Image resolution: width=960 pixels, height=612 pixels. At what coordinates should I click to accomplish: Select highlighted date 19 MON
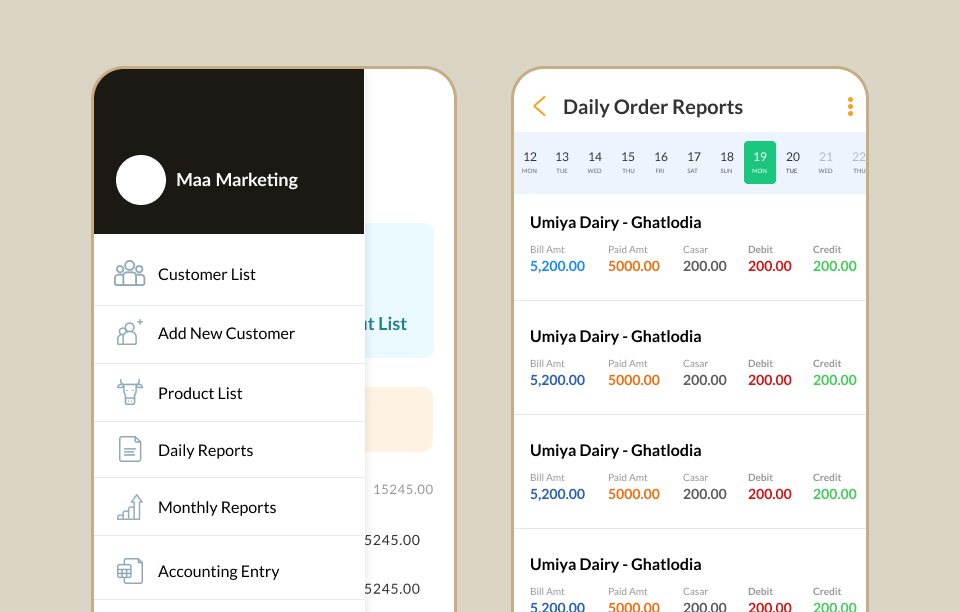pyautogui.click(x=760, y=162)
